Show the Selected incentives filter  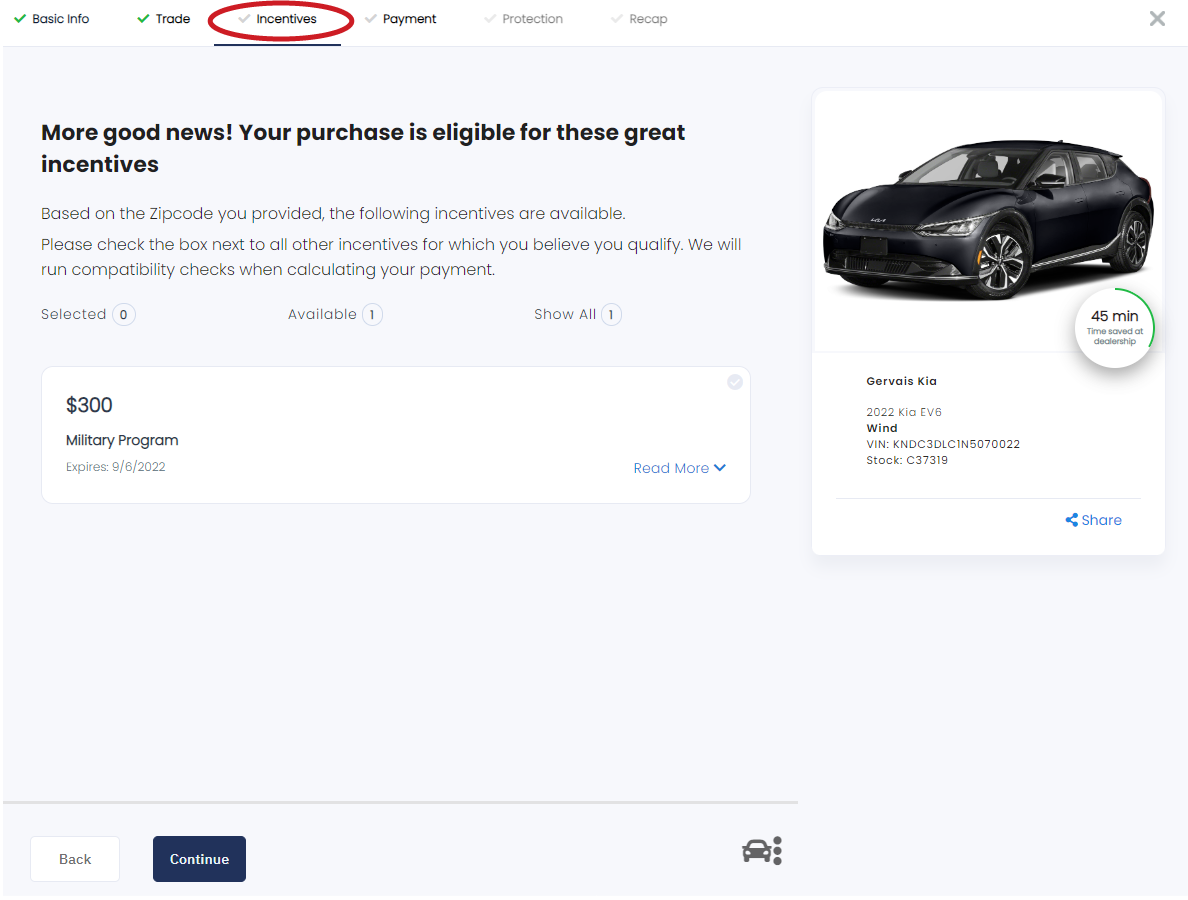coord(88,314)
